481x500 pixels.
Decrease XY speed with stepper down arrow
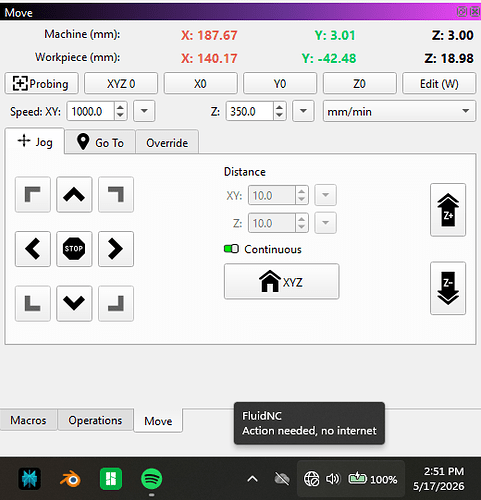121,116
